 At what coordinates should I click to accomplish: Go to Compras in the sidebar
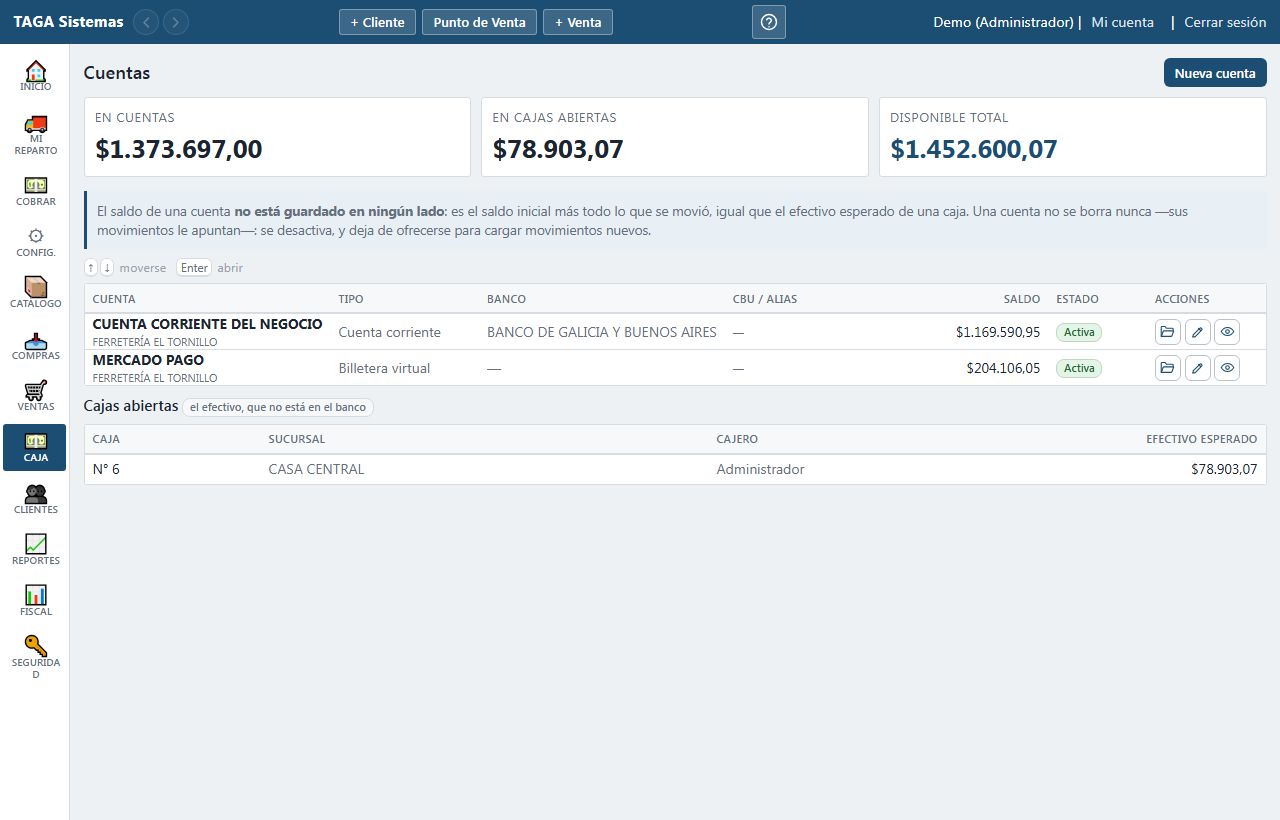click(35, 345)
